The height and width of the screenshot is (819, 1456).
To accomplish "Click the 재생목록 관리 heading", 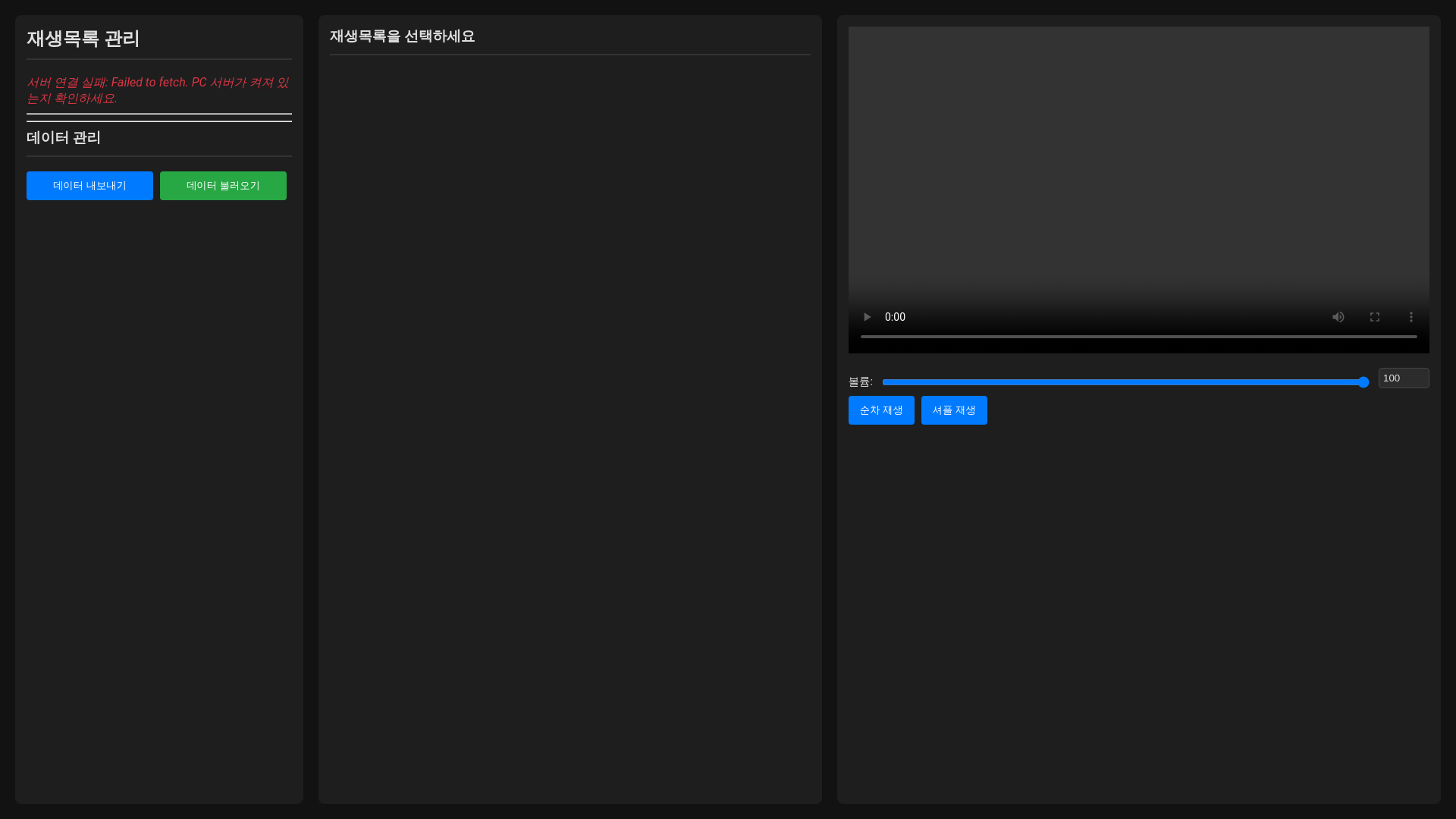I will click(x=83, y=39).
